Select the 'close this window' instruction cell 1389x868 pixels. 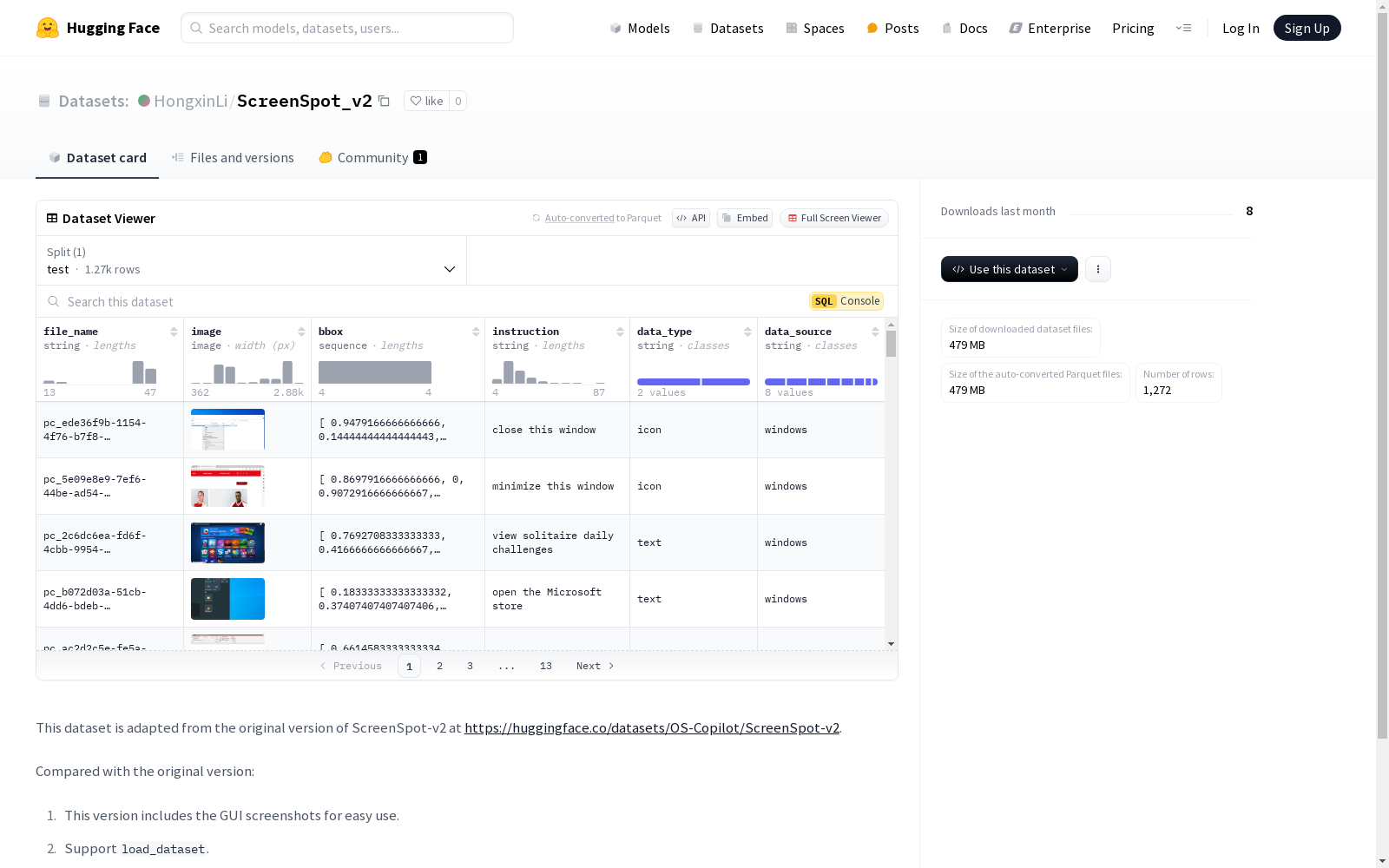[x=557, y=430]
